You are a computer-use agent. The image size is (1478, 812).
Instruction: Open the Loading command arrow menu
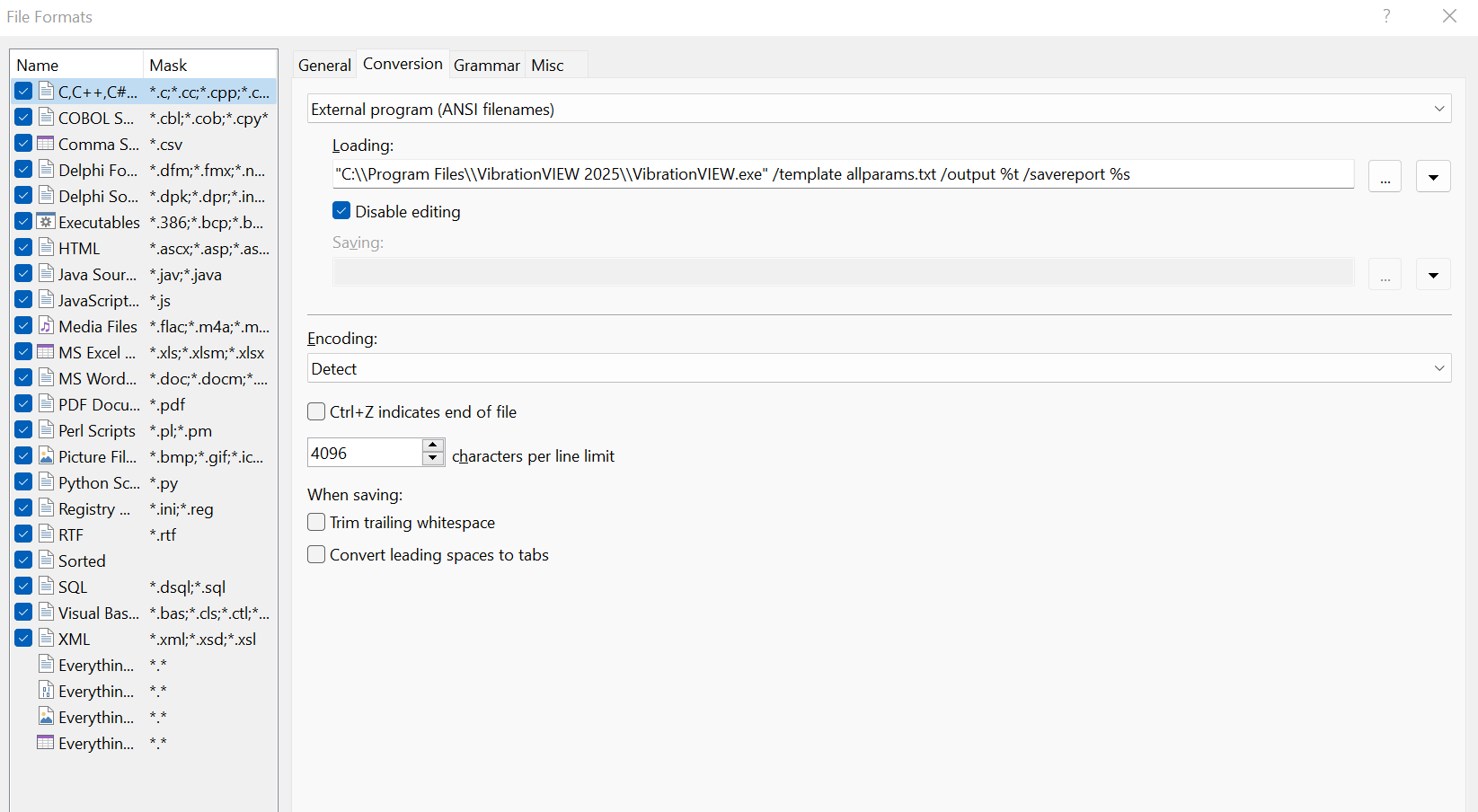point(1433,177)
